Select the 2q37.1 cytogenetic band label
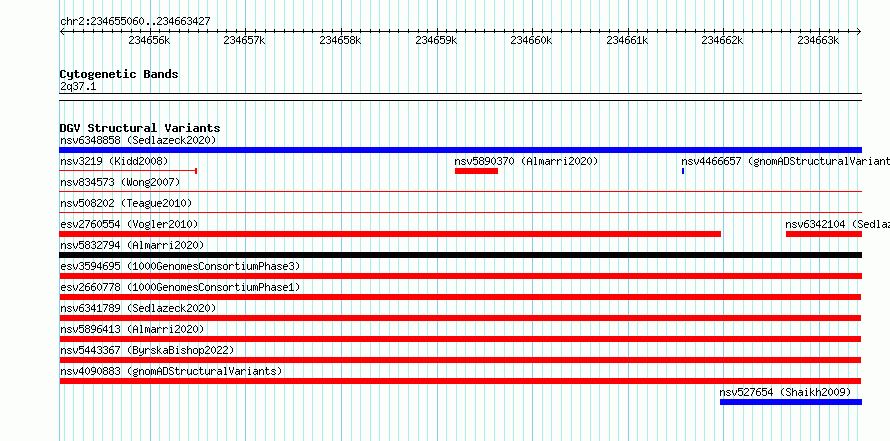The image size is (890, 441). point(78,86)
